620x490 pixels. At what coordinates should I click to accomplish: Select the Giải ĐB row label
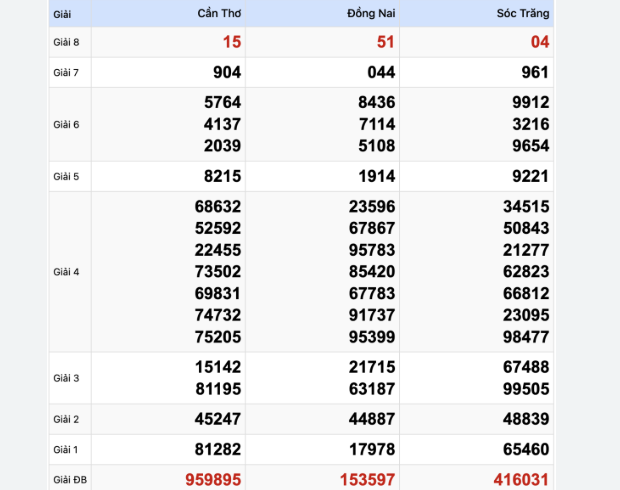pos(67,480)
